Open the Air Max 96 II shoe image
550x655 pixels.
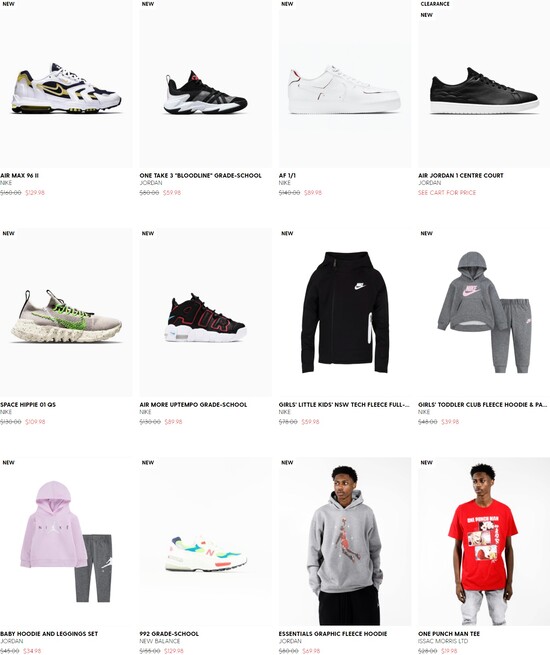click(x=66, y=84)
